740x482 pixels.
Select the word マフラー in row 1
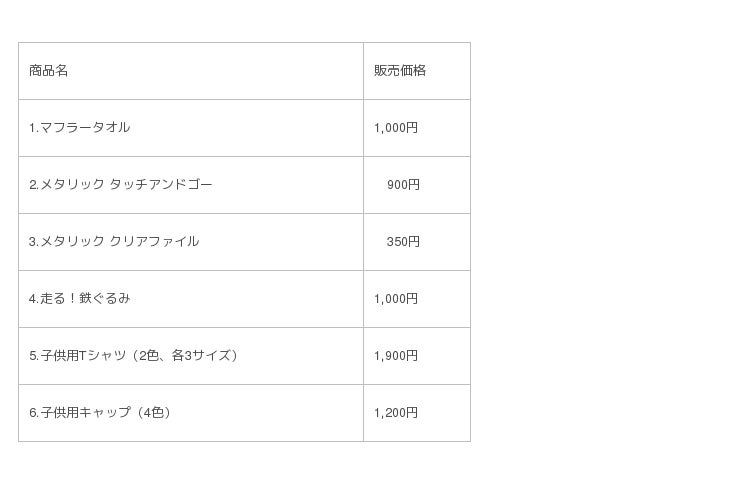[65, 128]
